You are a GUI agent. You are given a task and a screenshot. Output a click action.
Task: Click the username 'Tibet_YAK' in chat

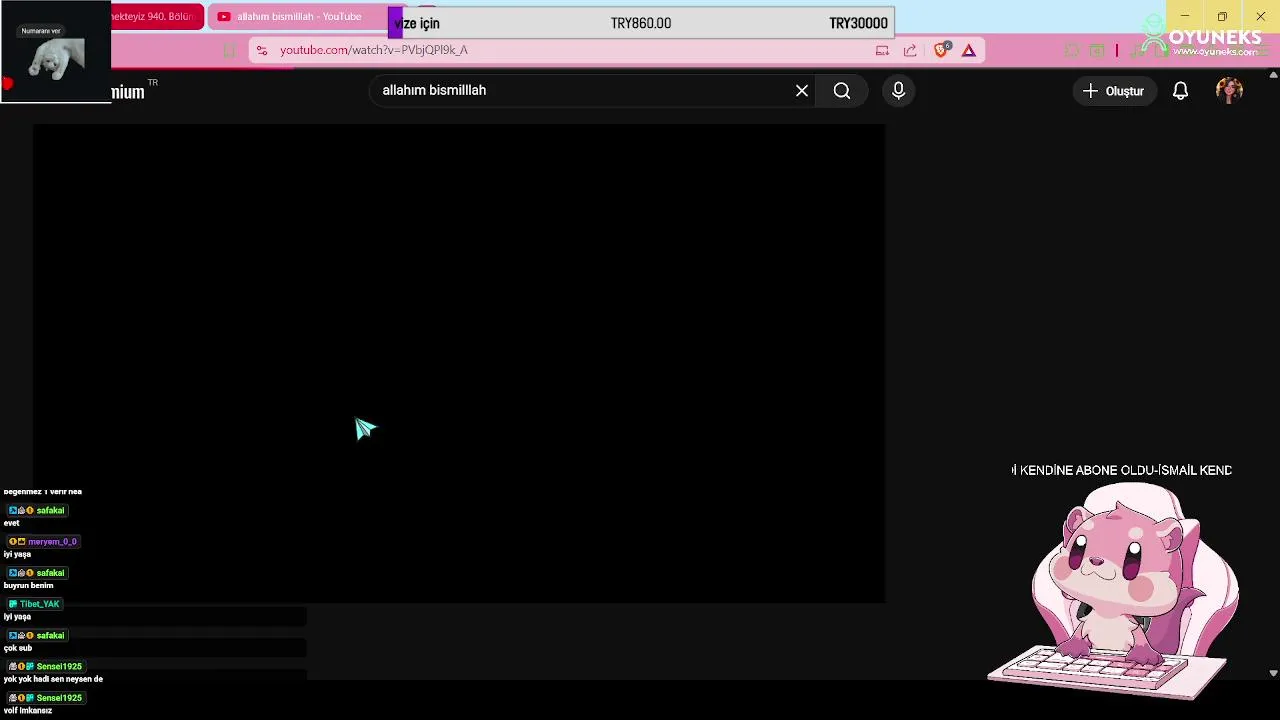point(40,604)
